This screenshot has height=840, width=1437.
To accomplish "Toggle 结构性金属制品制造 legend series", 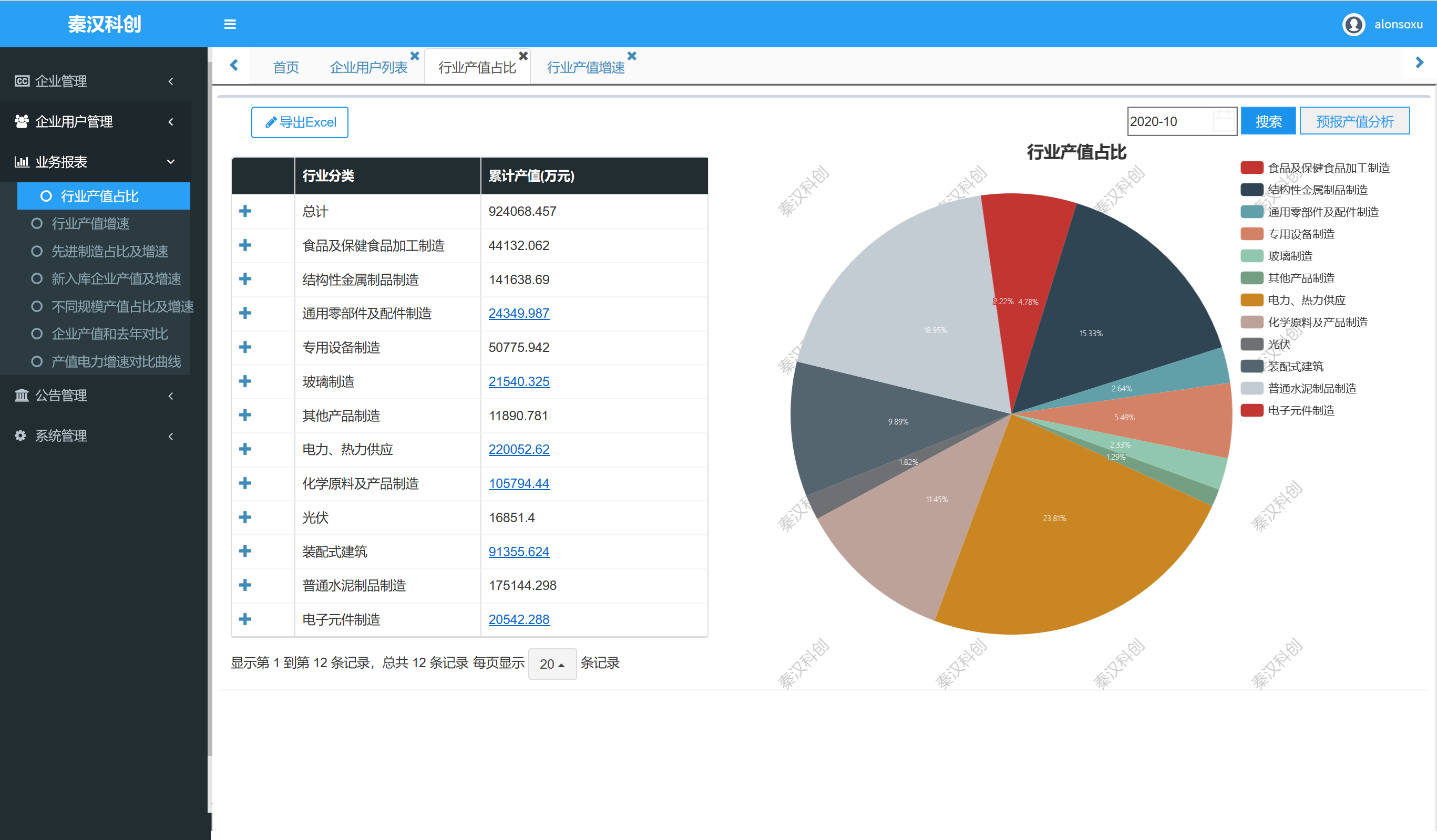I will (1304, 190).
